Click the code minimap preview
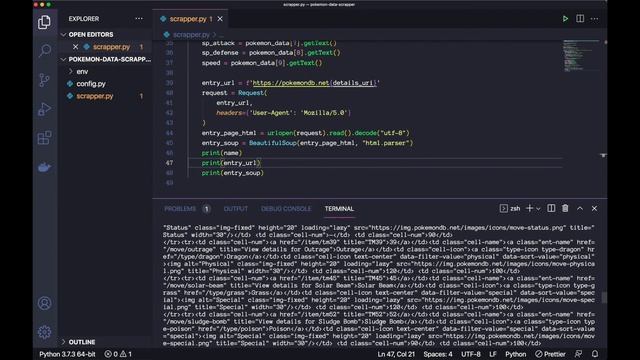This screenshot has width=640, height=360. pos(580,56)
